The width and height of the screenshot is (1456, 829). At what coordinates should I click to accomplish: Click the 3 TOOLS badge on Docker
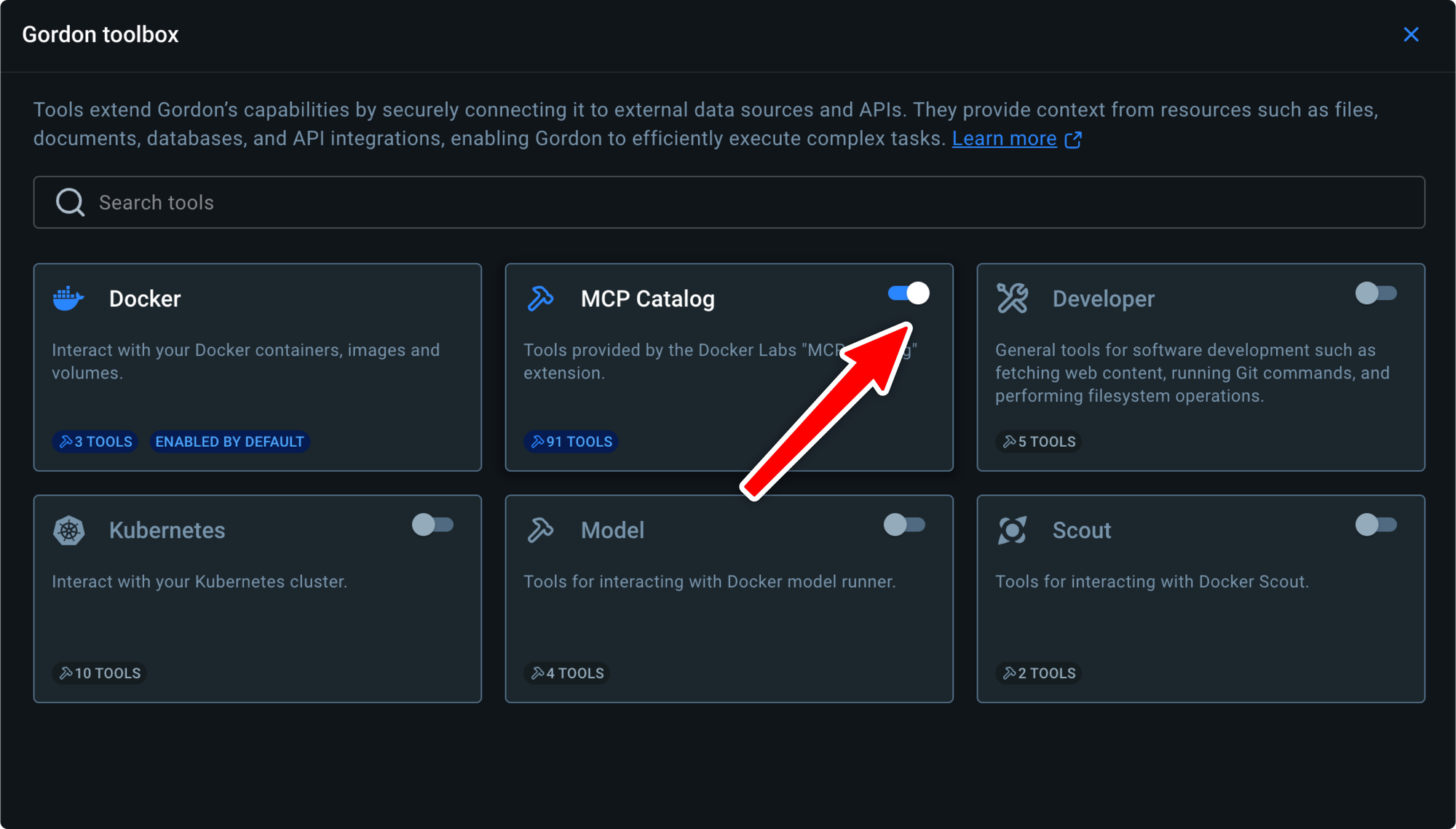coord(95,442)
